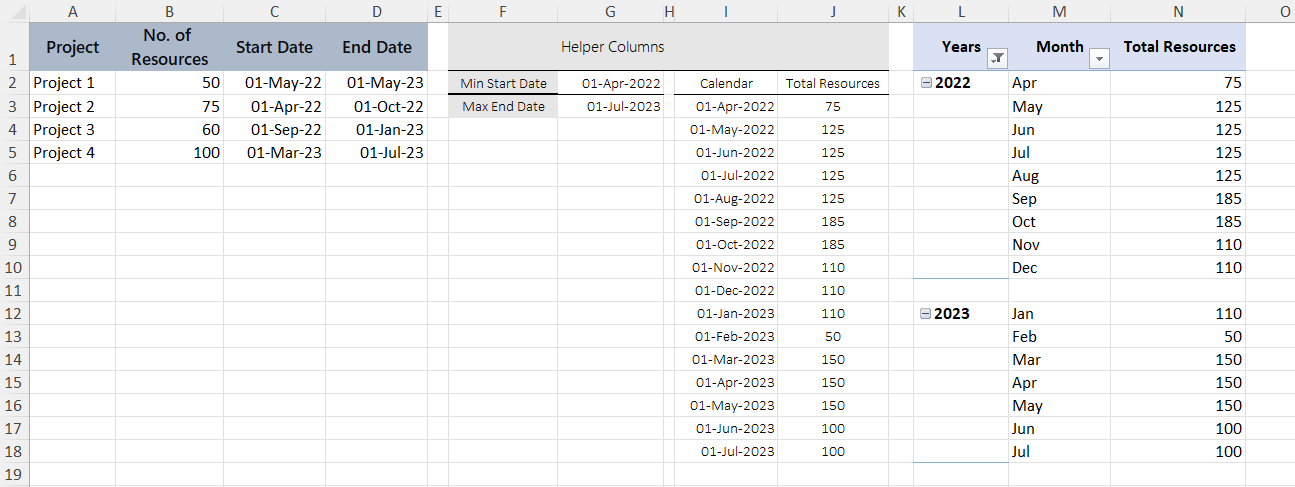Select calendar date 01-Sep-2022
Image resolution: width=1295 pixels, height=487 pixels.
(726, 221)
